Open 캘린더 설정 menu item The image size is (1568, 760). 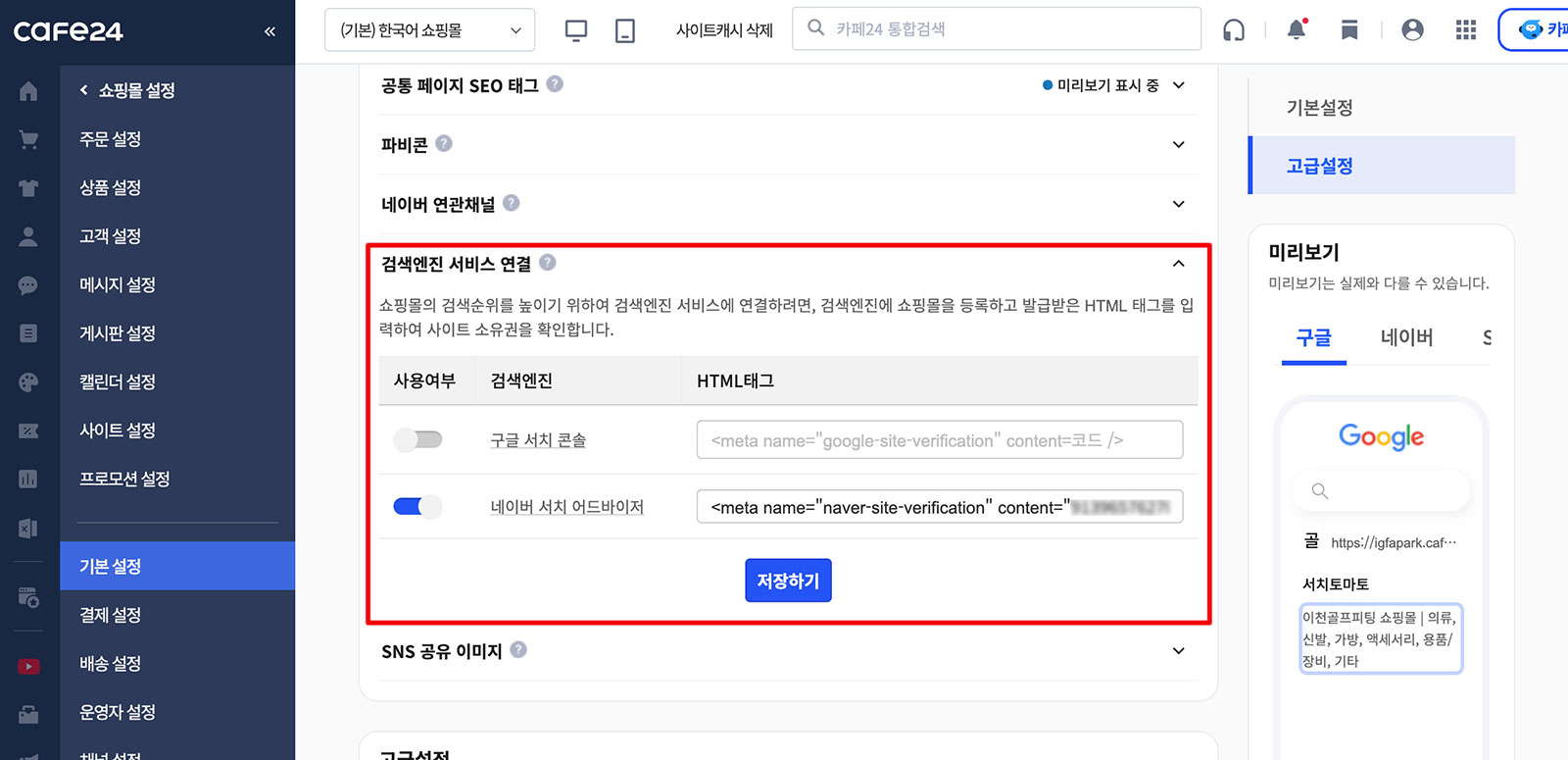118,381
